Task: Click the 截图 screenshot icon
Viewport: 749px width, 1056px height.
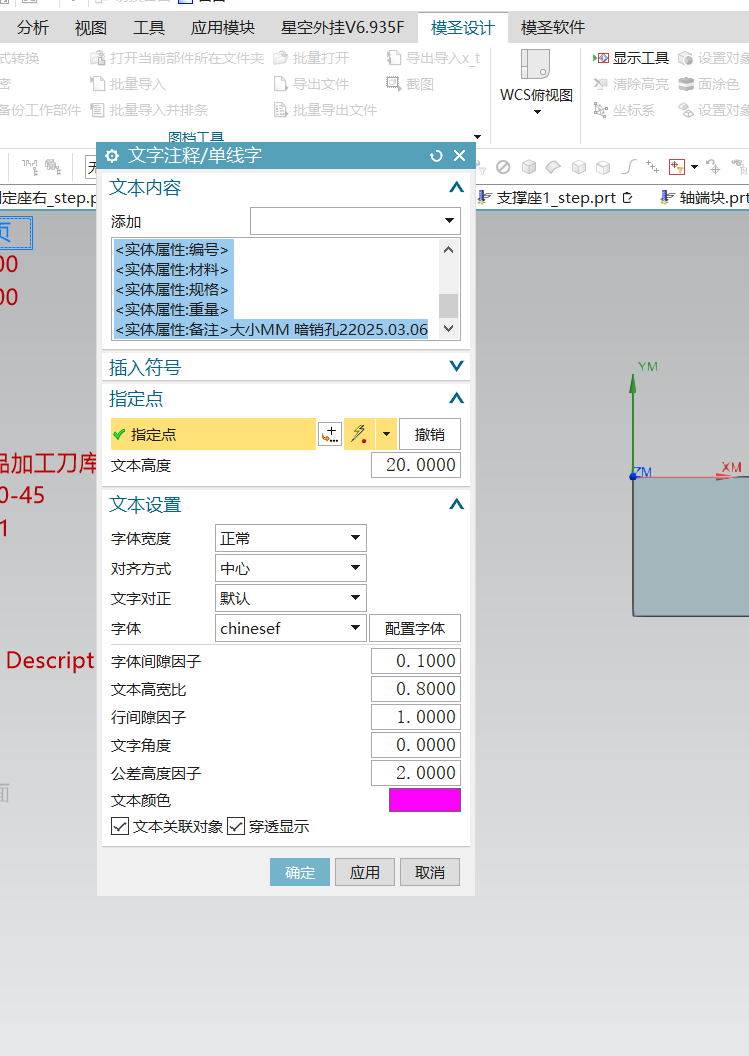Action: pyautogui.click(x=393, y=84)
